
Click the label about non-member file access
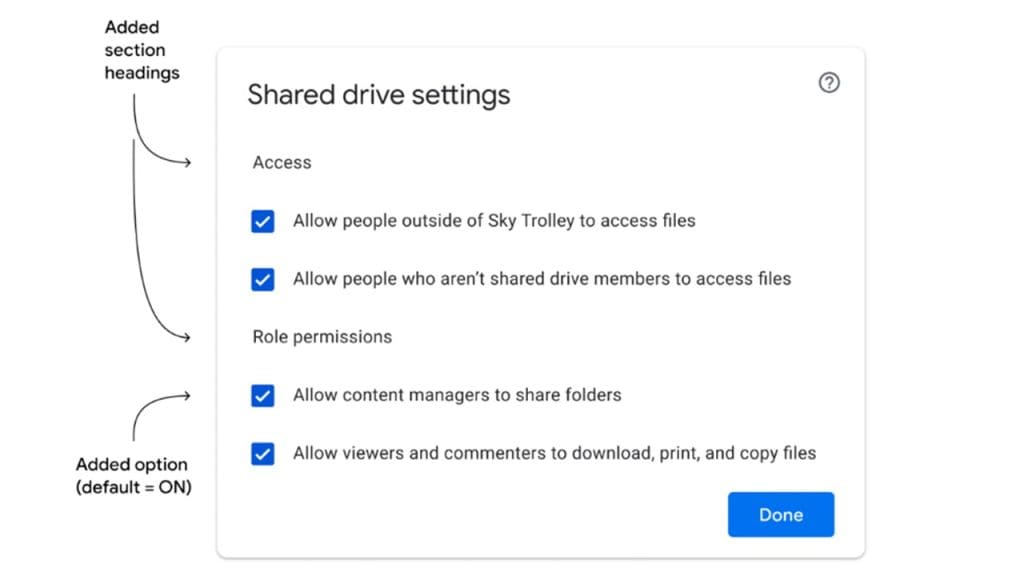[x=540, y=279]
